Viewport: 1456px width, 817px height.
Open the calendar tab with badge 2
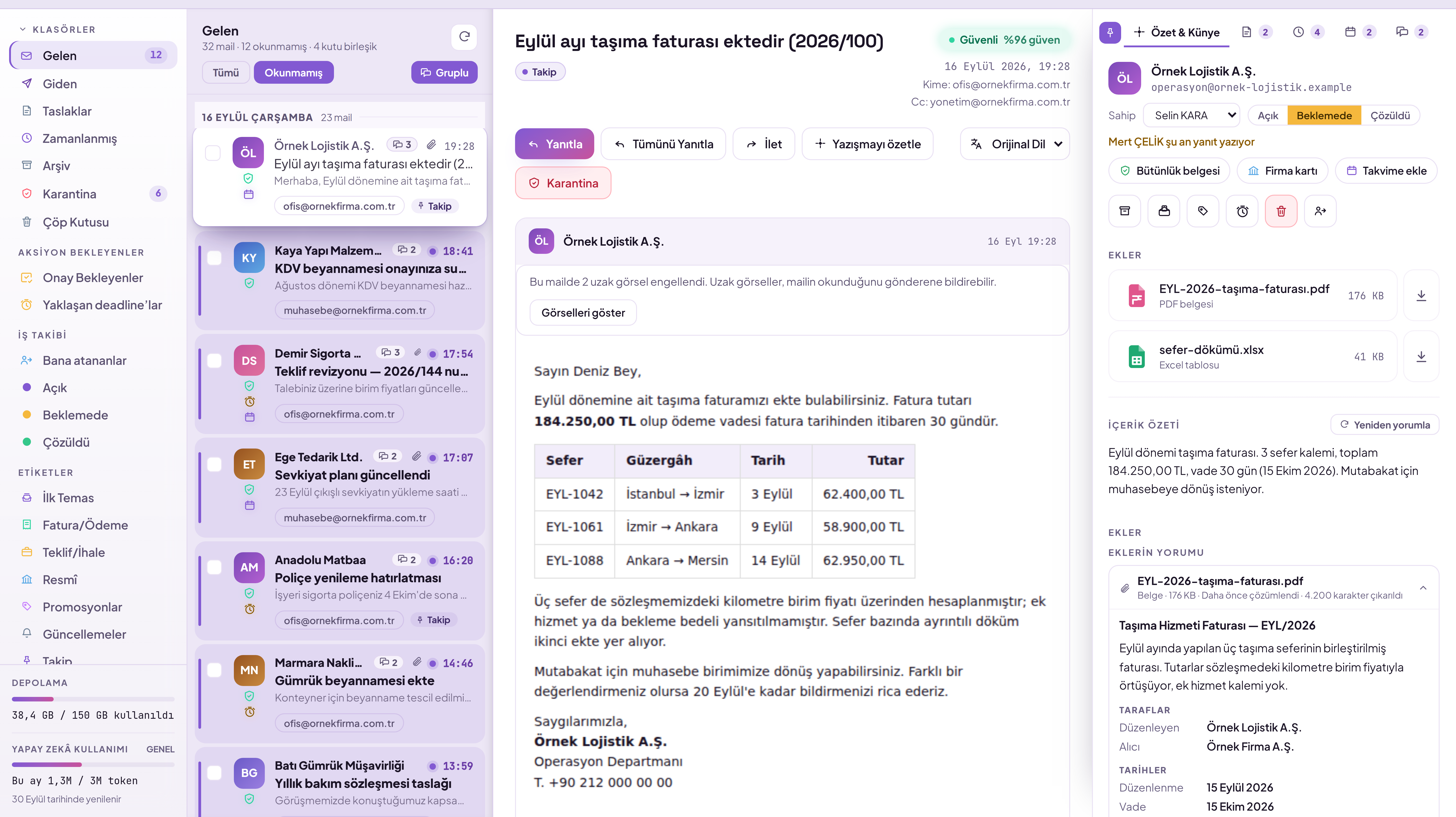tap(1360, 32)
